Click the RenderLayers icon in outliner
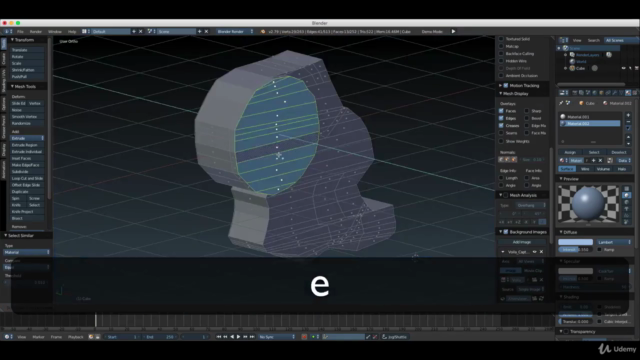This screenshot has width=640, height=360. coord(572,54)
